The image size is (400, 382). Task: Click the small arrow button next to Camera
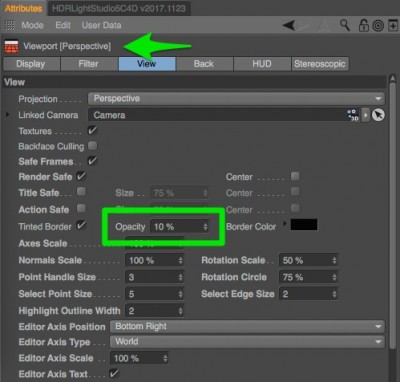(366, 115)
